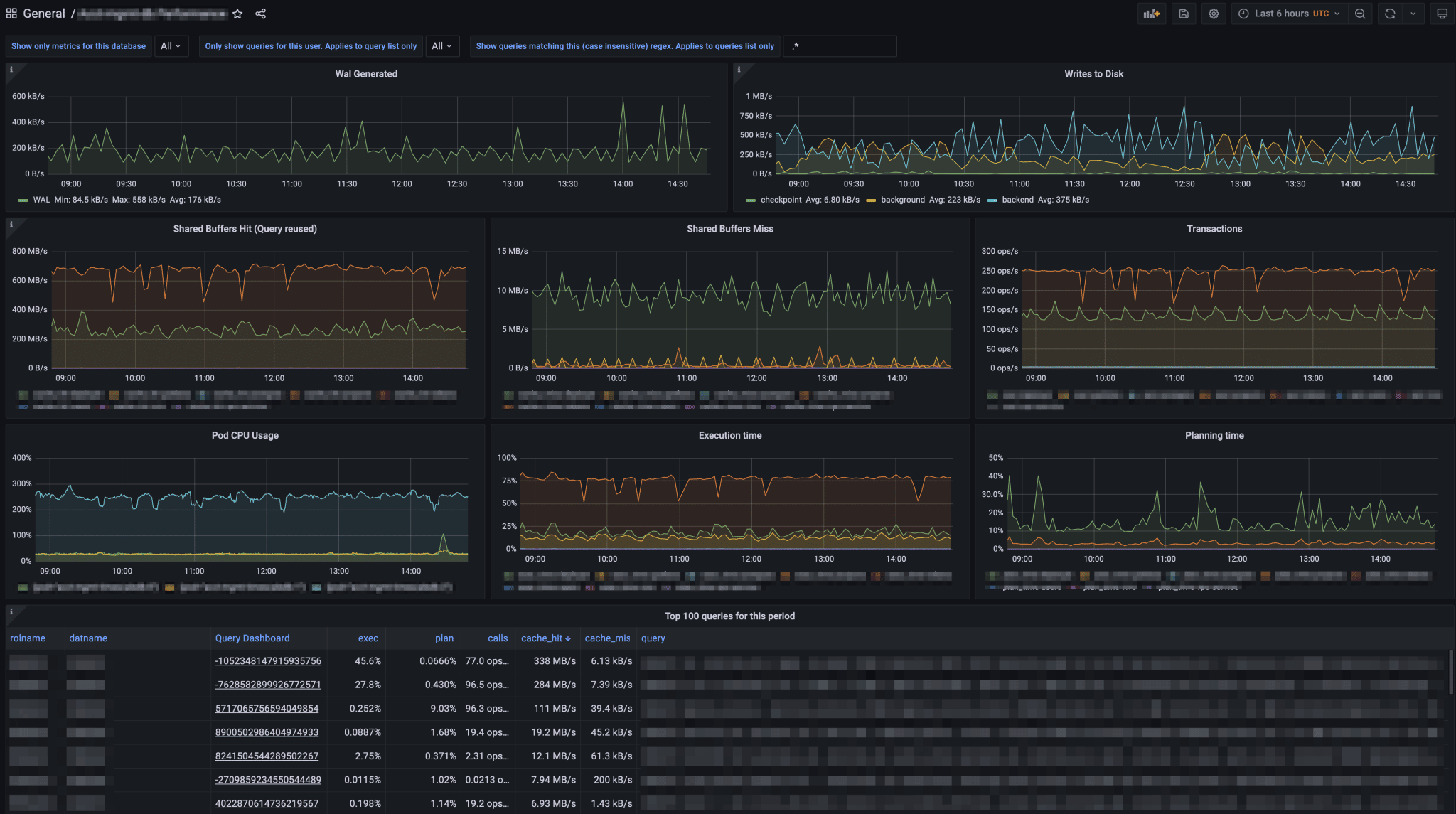Enable kiosk mode with the TV icon

(x=1442, y=13)
